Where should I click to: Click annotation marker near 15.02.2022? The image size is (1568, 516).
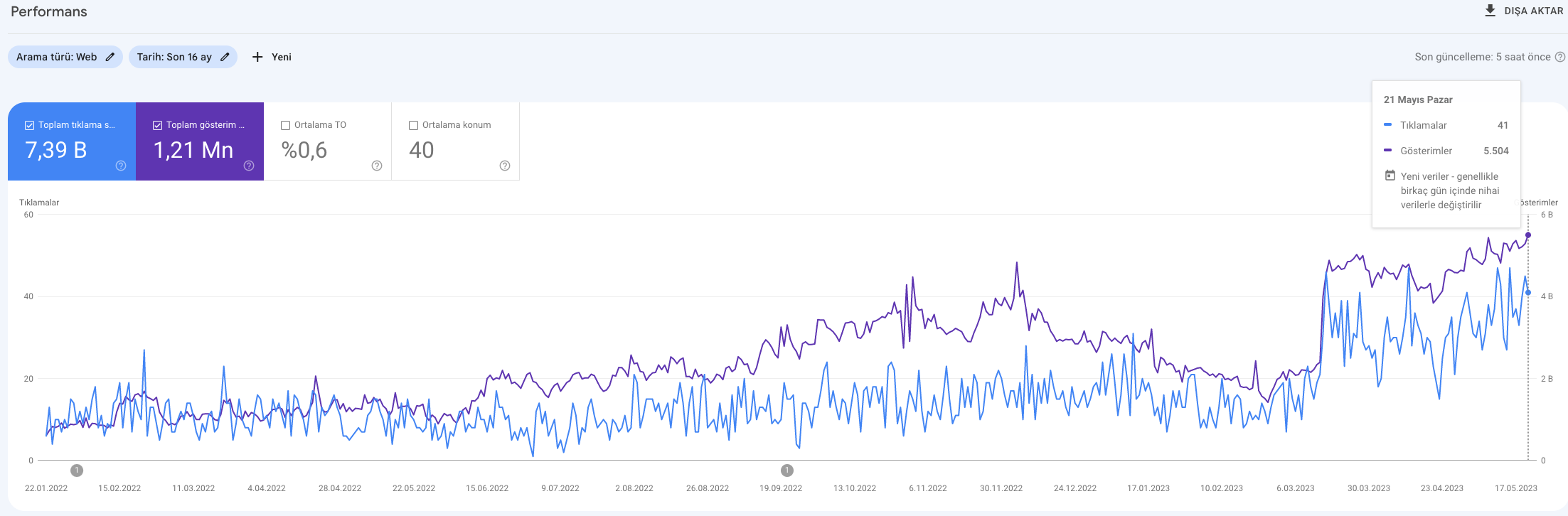click(77, 471)
